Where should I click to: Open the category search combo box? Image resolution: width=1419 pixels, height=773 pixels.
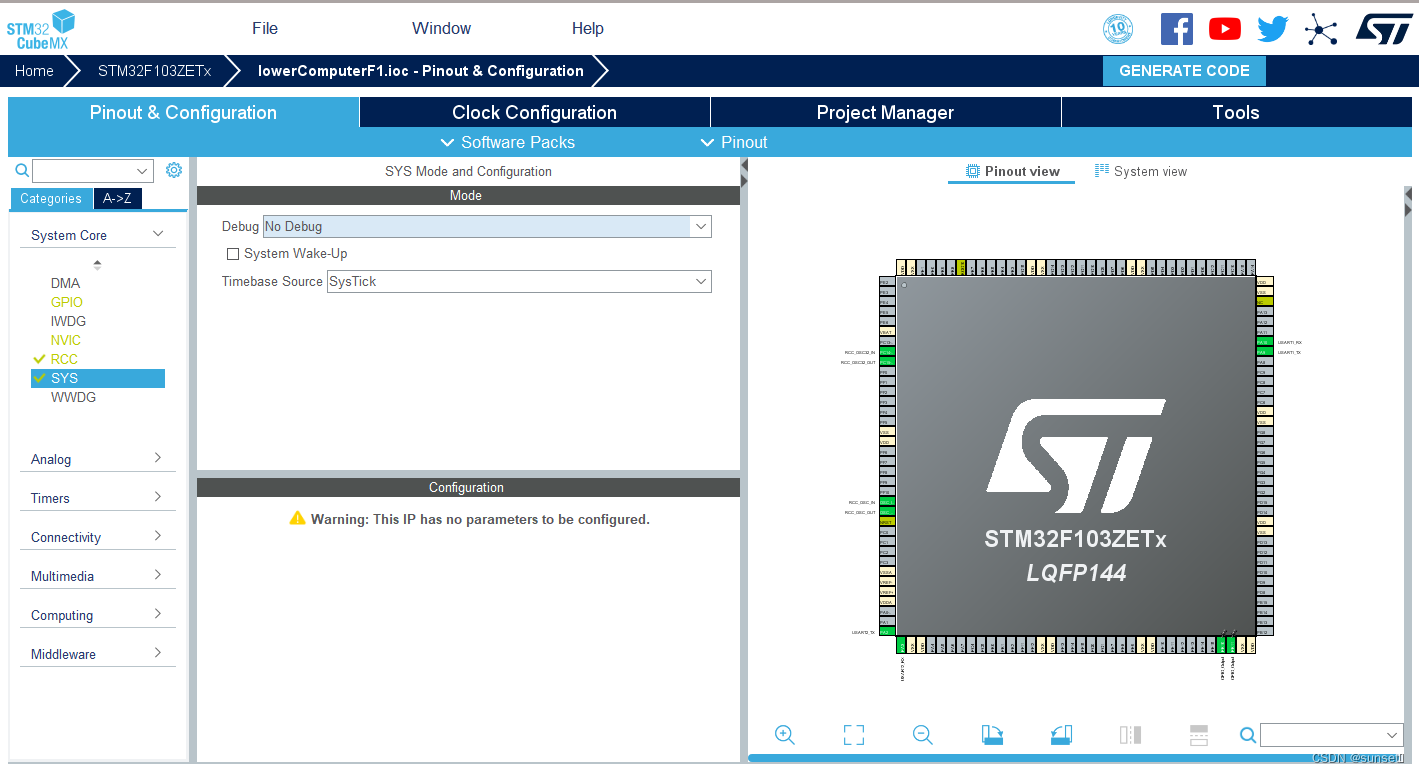(93, 171)
